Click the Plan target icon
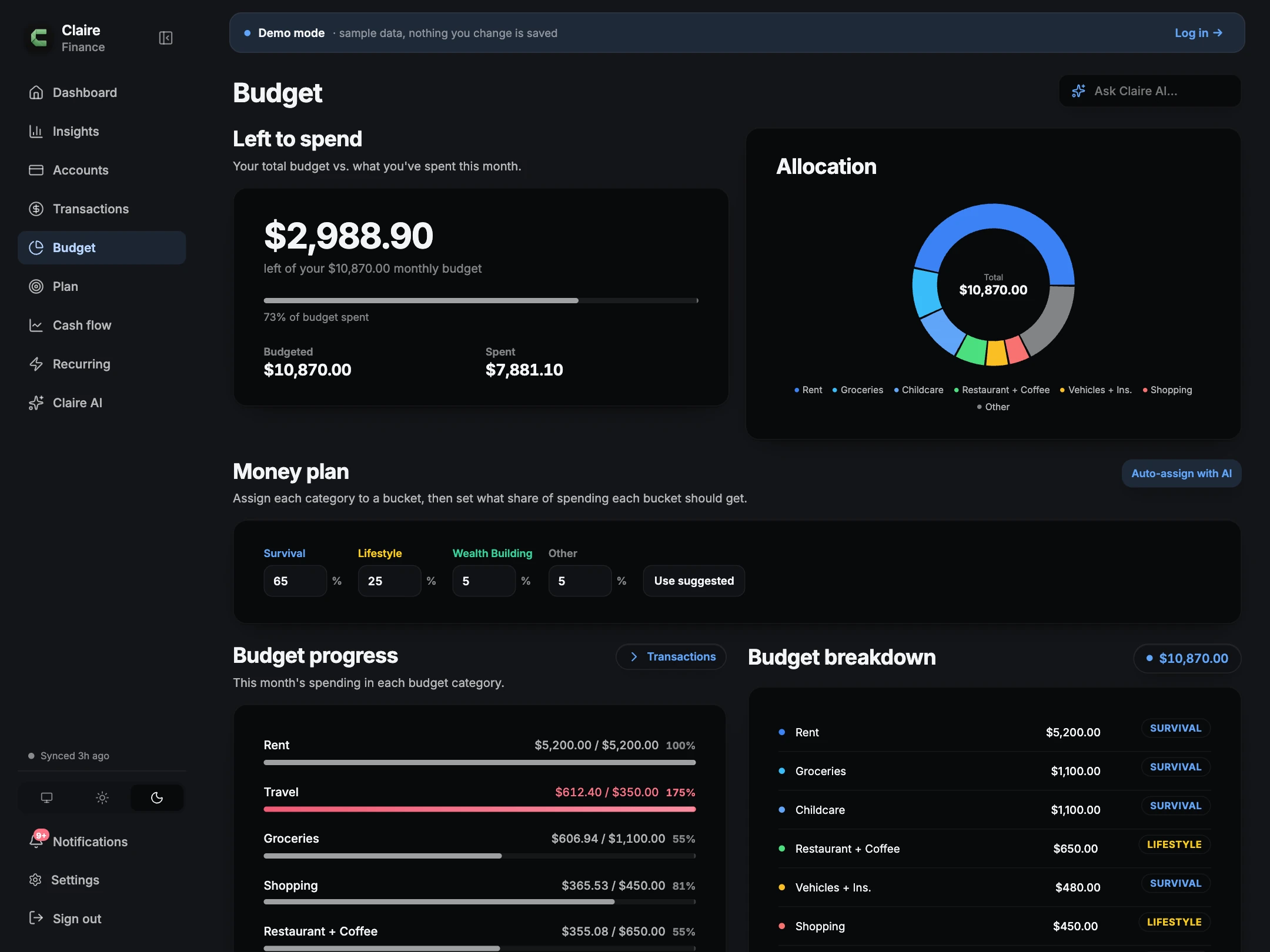This screenshot has width=1270, height=952. click(36, 286)
